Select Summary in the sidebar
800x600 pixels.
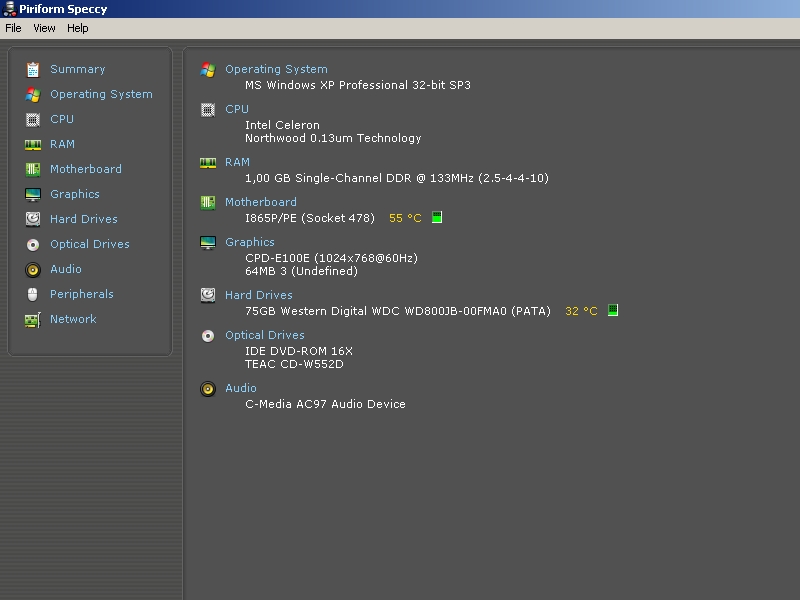coord(78,69)
